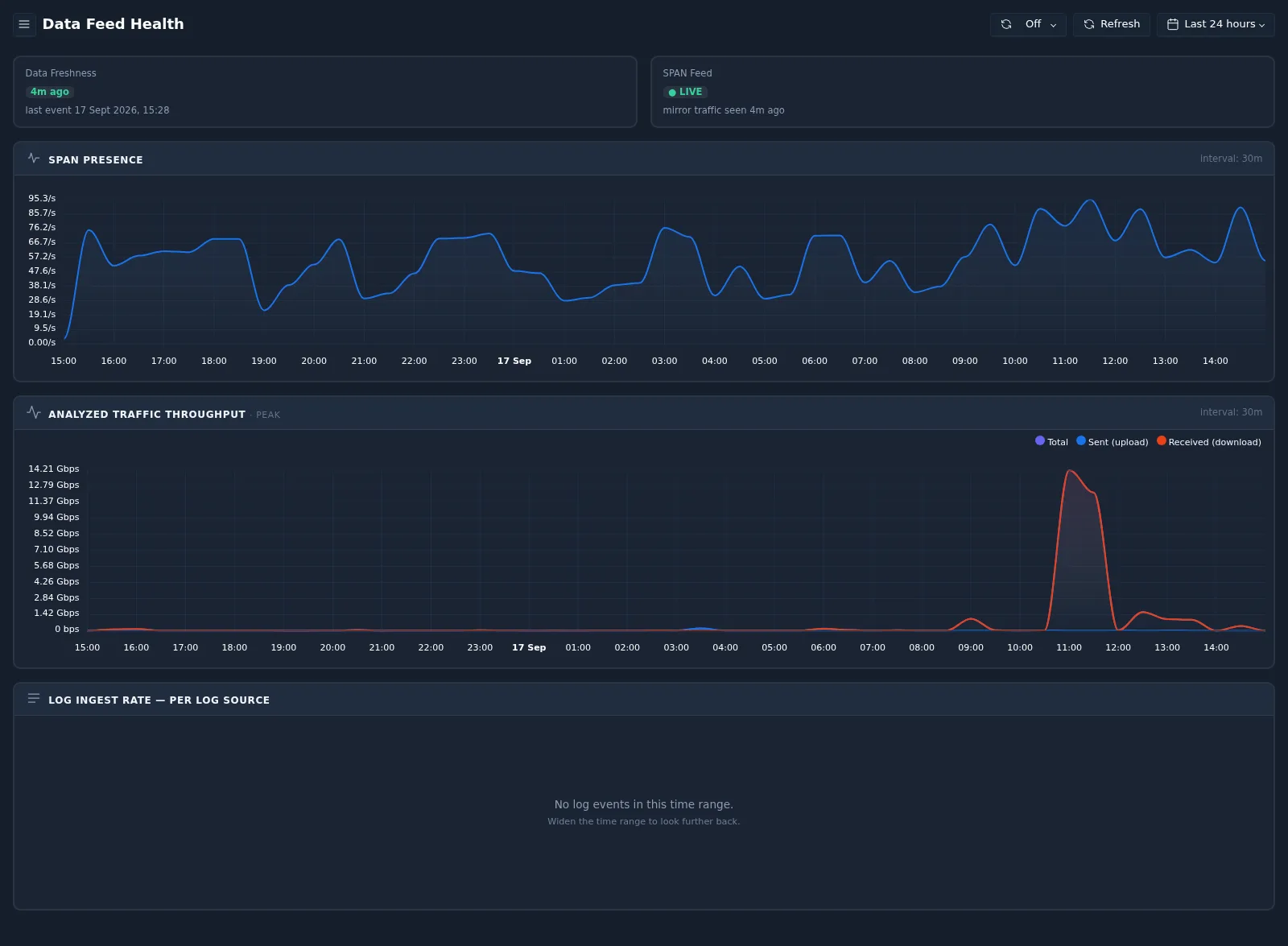
Task: Click the red Received legend dot
Action: coord(1162,440)
